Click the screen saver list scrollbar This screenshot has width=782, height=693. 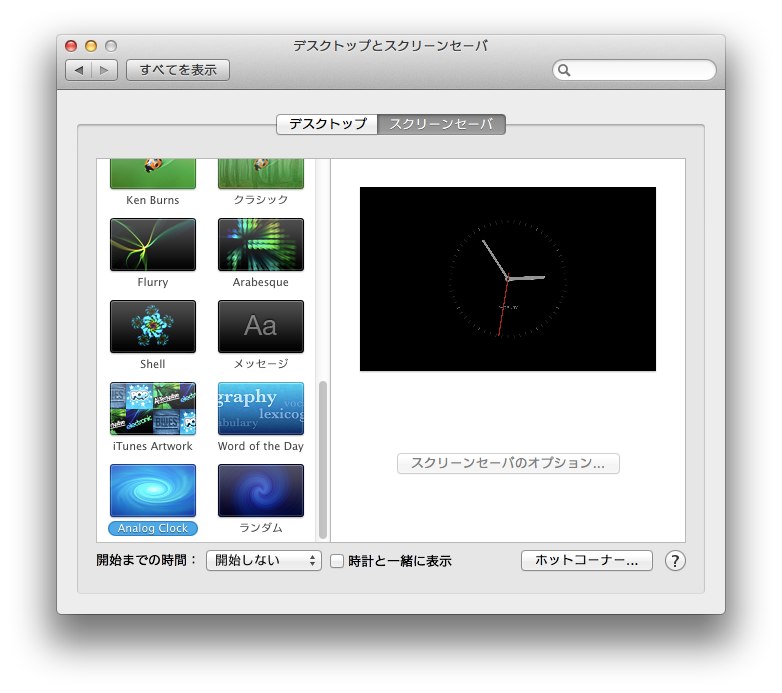[323, 460]
